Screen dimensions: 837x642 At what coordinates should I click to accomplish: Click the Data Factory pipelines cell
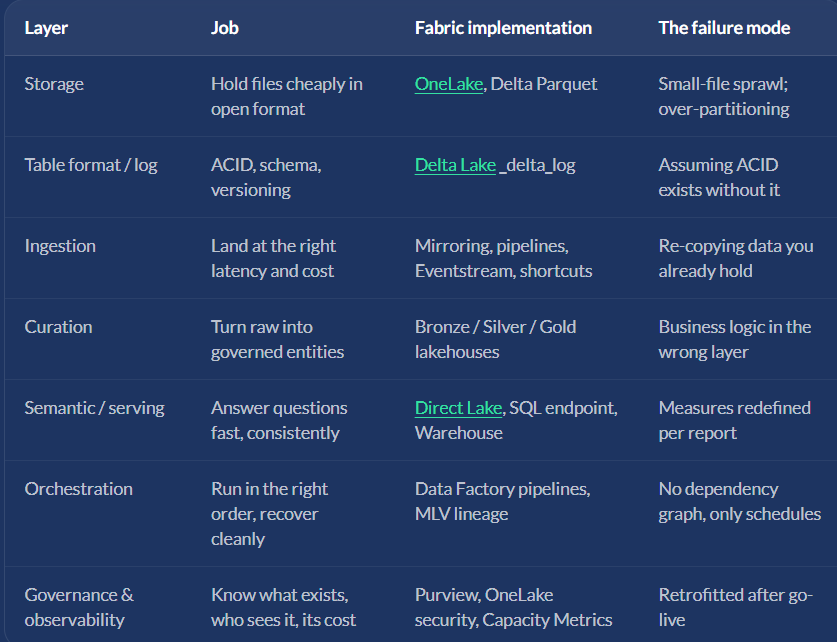(502, 501)
